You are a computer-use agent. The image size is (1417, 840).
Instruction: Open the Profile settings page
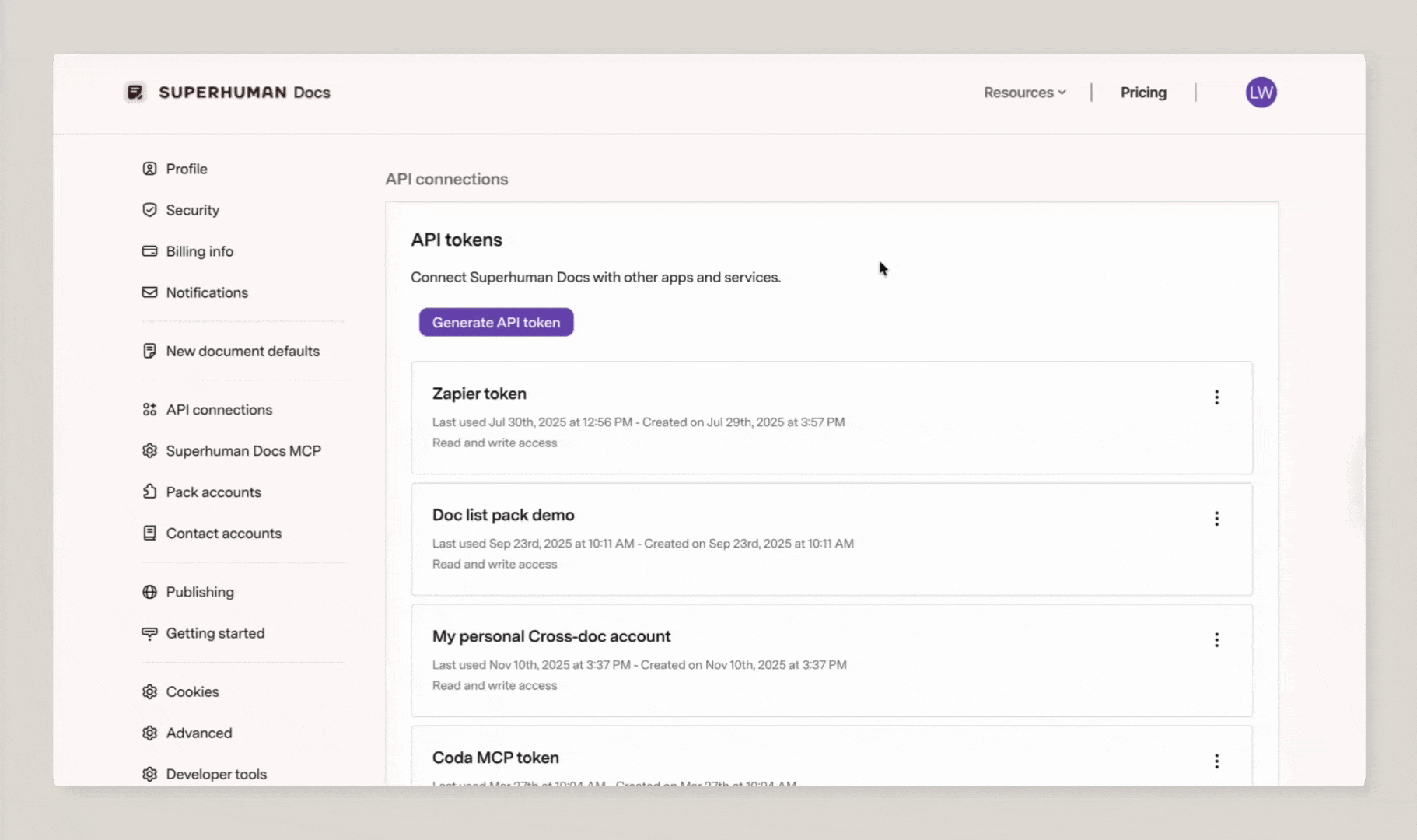coord(187,169)
